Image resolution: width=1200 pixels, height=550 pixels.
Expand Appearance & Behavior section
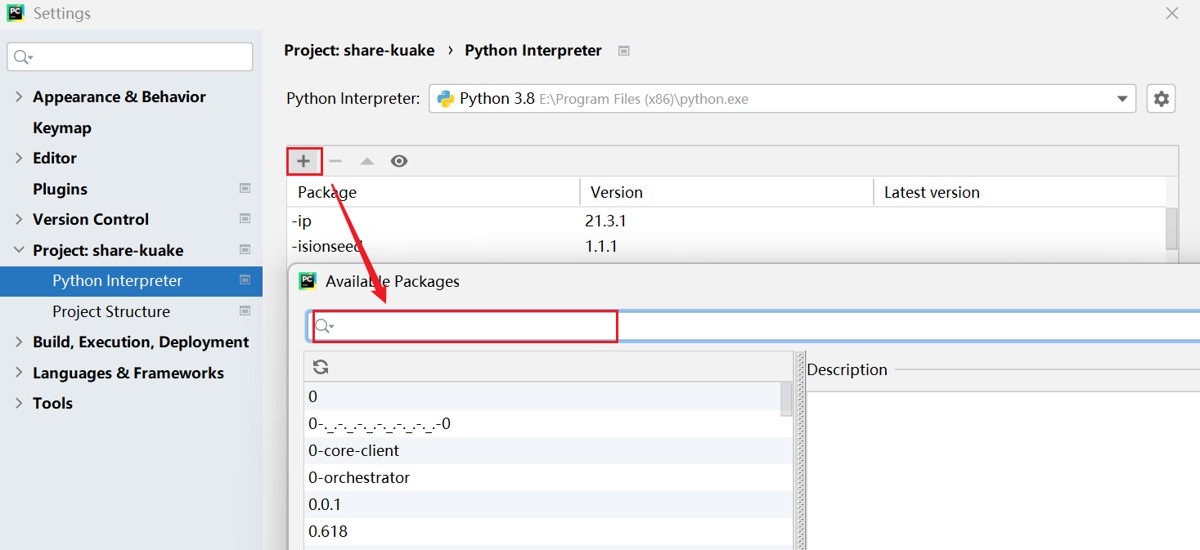pos(19,97)
